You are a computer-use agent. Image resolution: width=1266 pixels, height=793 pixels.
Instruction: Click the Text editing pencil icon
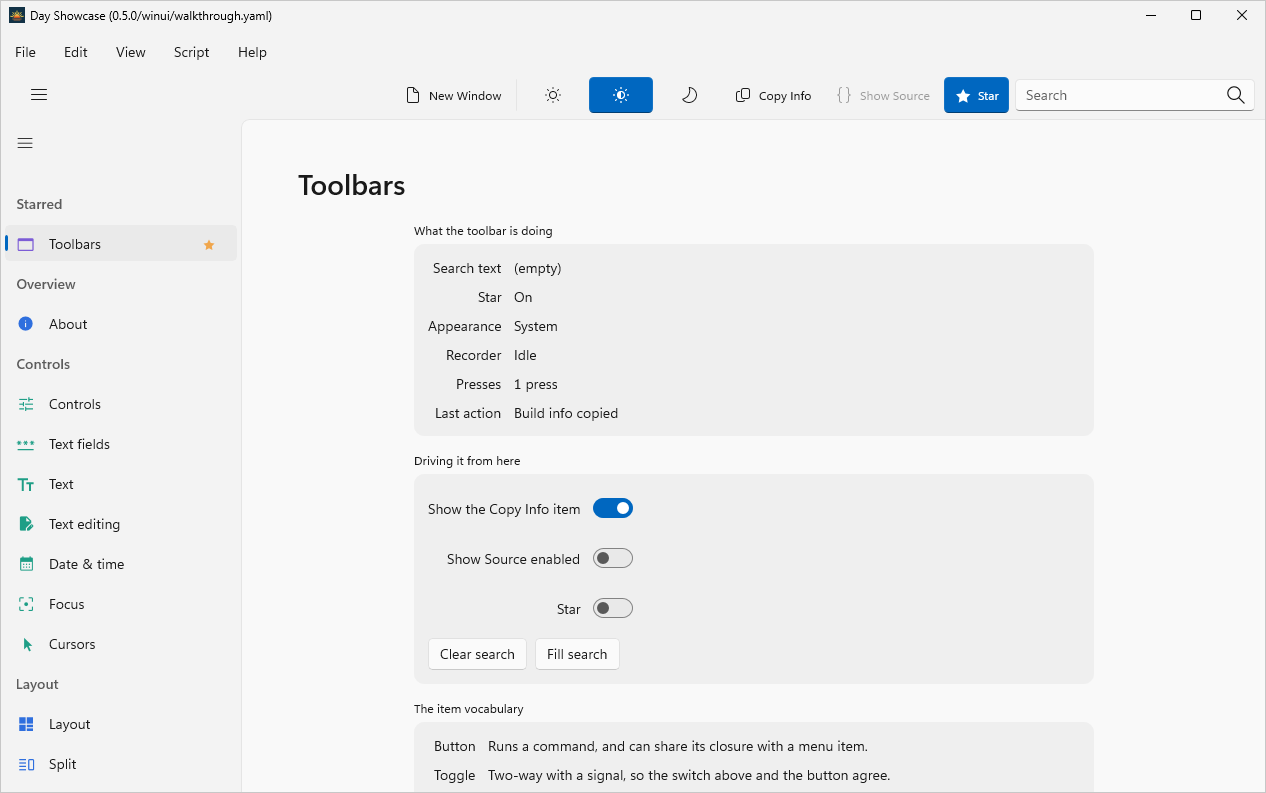(26, 524)
